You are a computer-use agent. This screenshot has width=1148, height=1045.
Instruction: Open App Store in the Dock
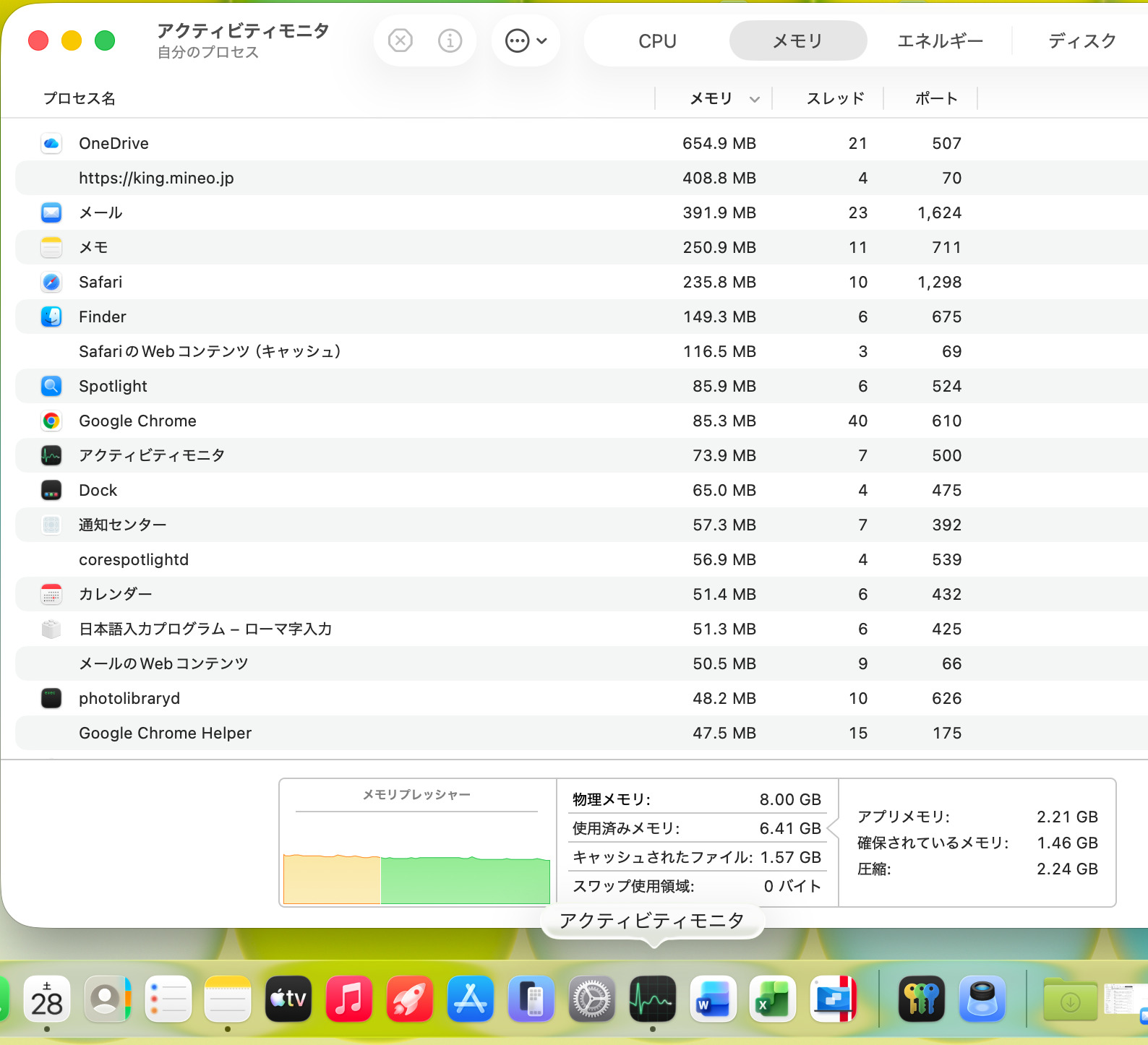pyautogui.click(x=471, y=999)
